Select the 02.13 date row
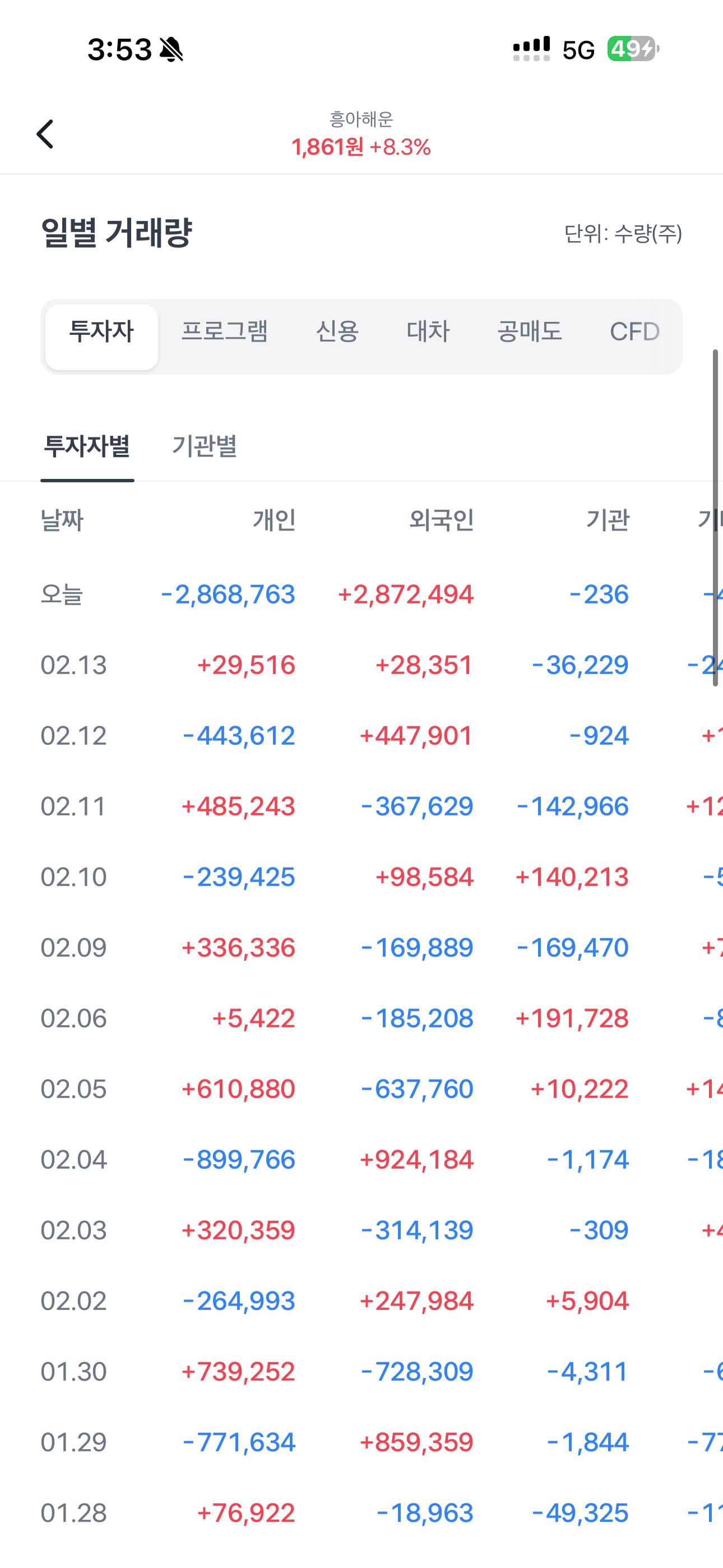Screen dimensions: 723x1568 coord(73,665)
